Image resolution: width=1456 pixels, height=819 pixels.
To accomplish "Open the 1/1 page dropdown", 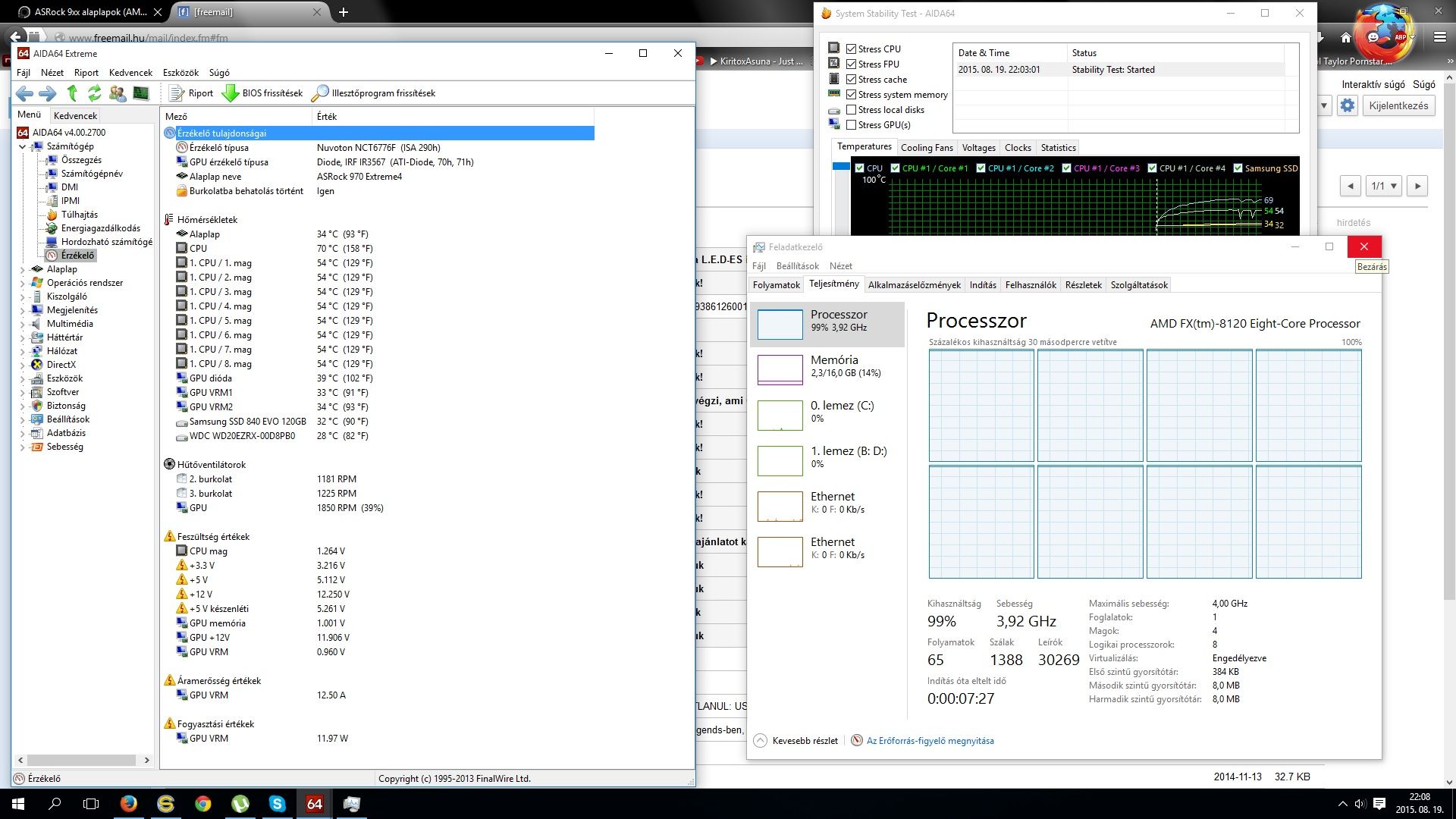I will point(1384,186).
